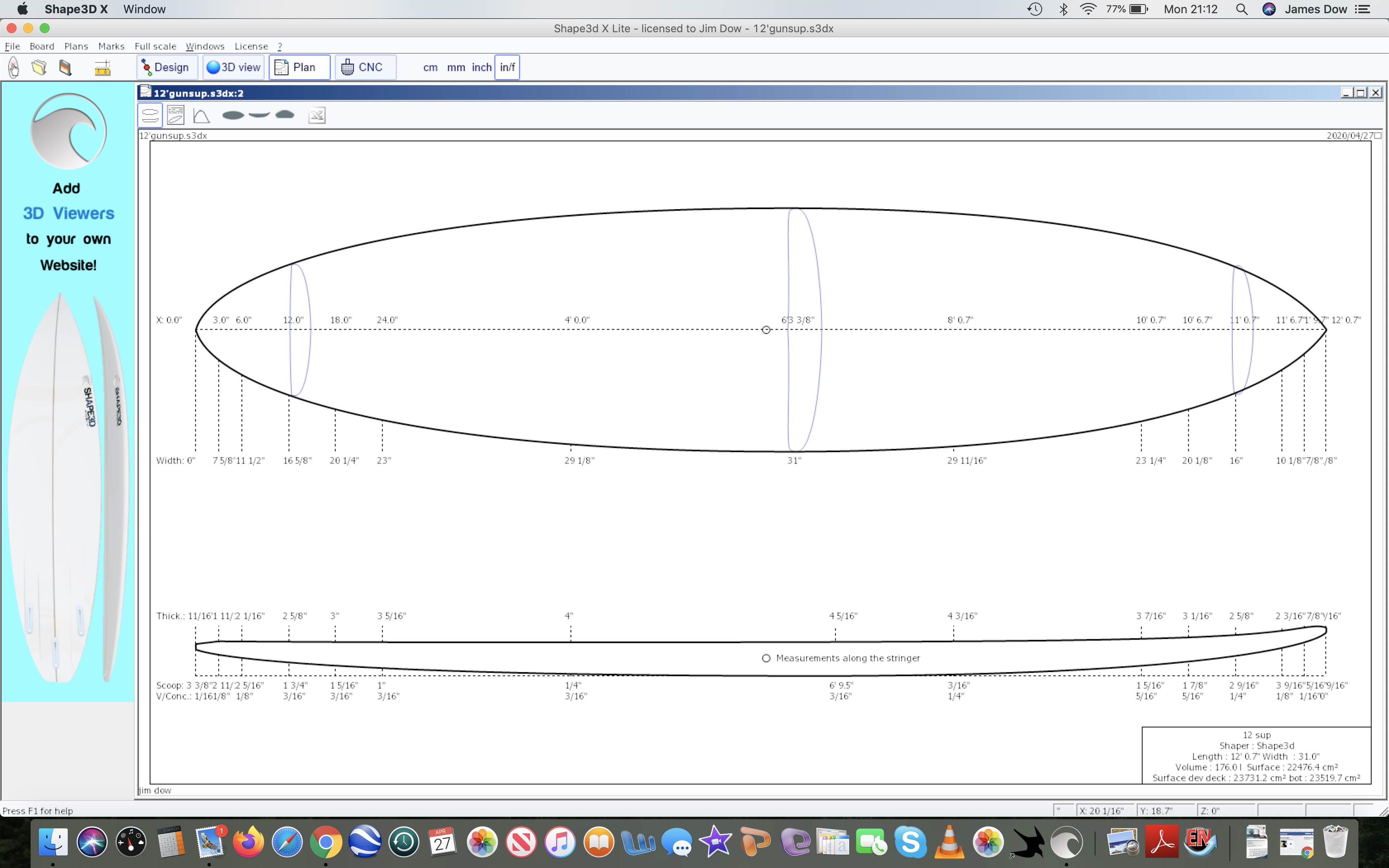The image size is (1389, 868).
Task: Select the outline and profile plan icon
Action: click(x=150, y=115)
